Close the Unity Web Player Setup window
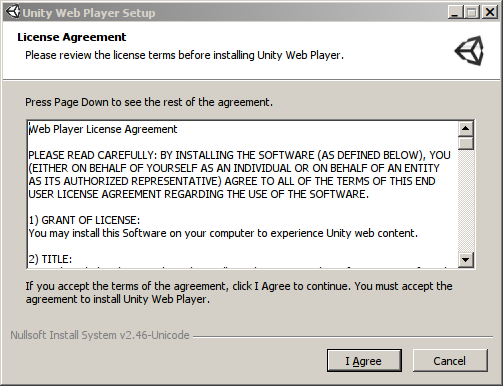Image resolution: width=503 pixels, height=386 pixels. (490, 12)
